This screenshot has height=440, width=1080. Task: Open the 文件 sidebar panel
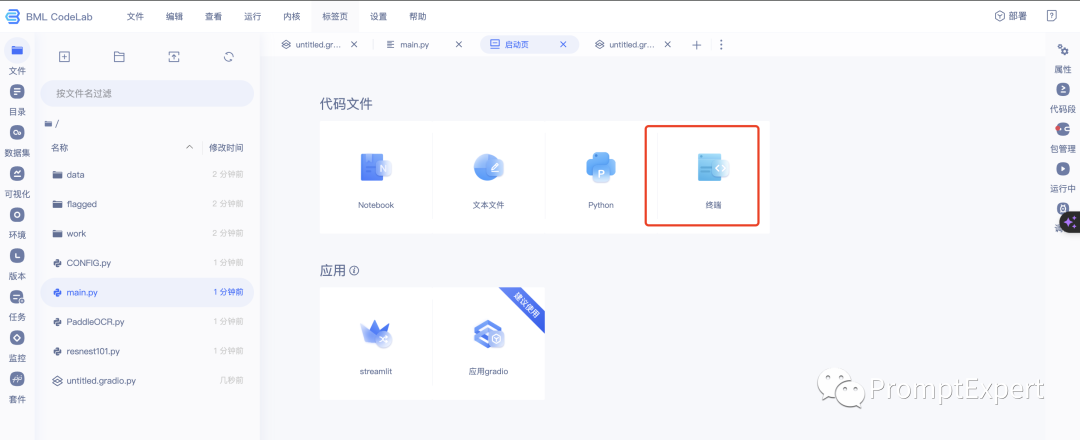pyautogui.click(x=17, y=57)
